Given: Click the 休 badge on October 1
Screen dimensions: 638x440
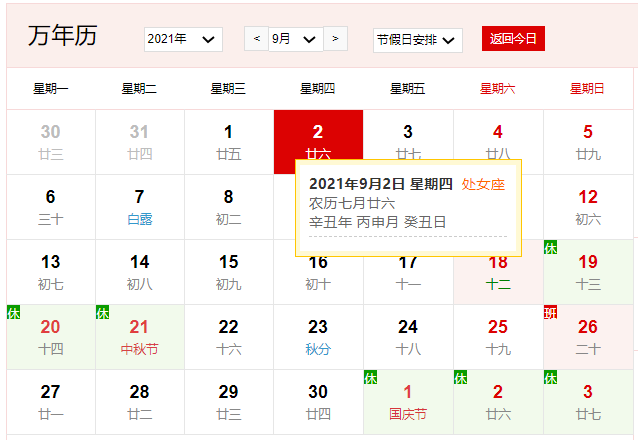Looking at the screenshot, I should pos(371,378).
